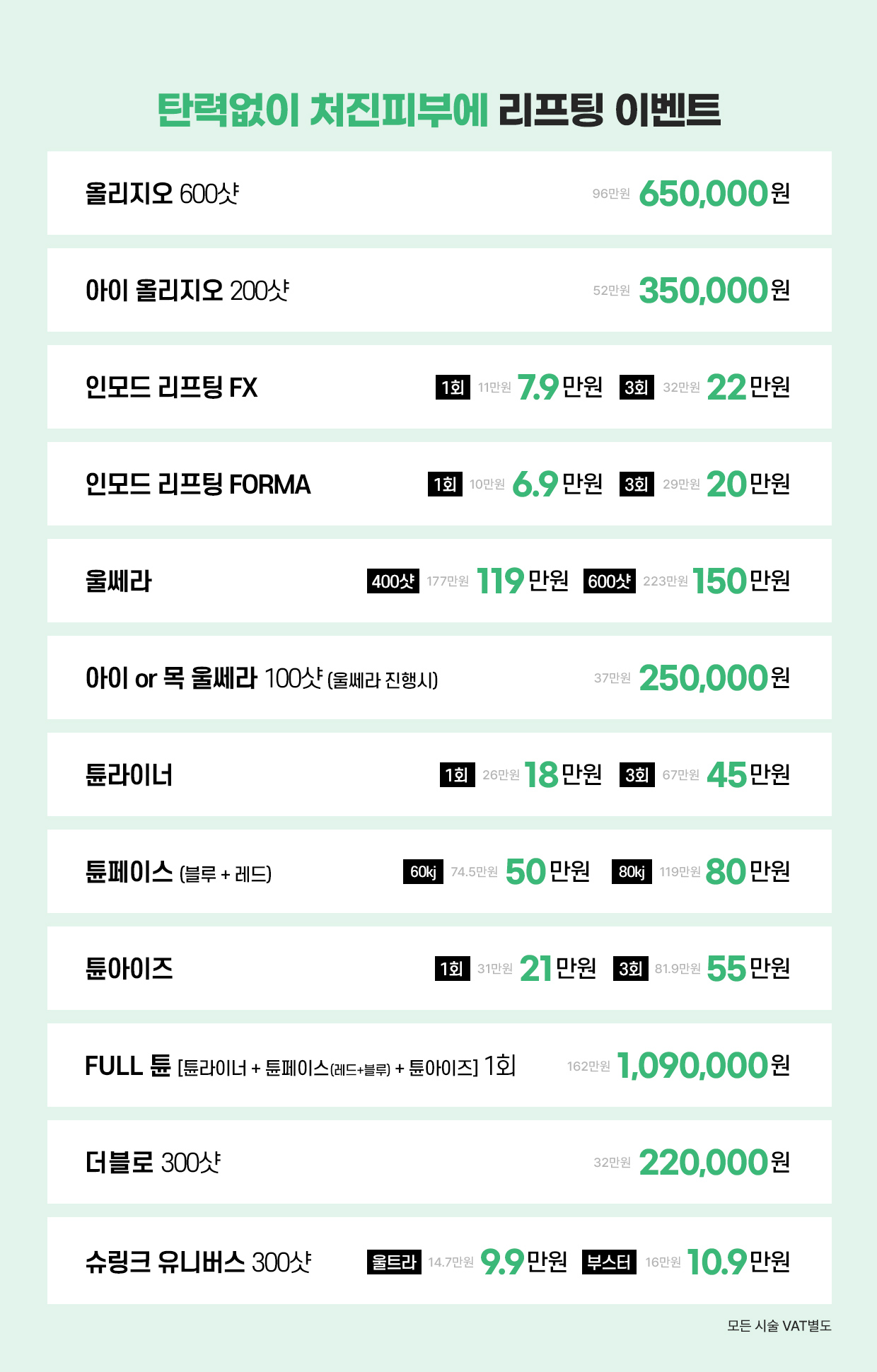877x1372 pixels.
Task: Click the 튠라이너 treatment name
Action: [x=129, y=775]
